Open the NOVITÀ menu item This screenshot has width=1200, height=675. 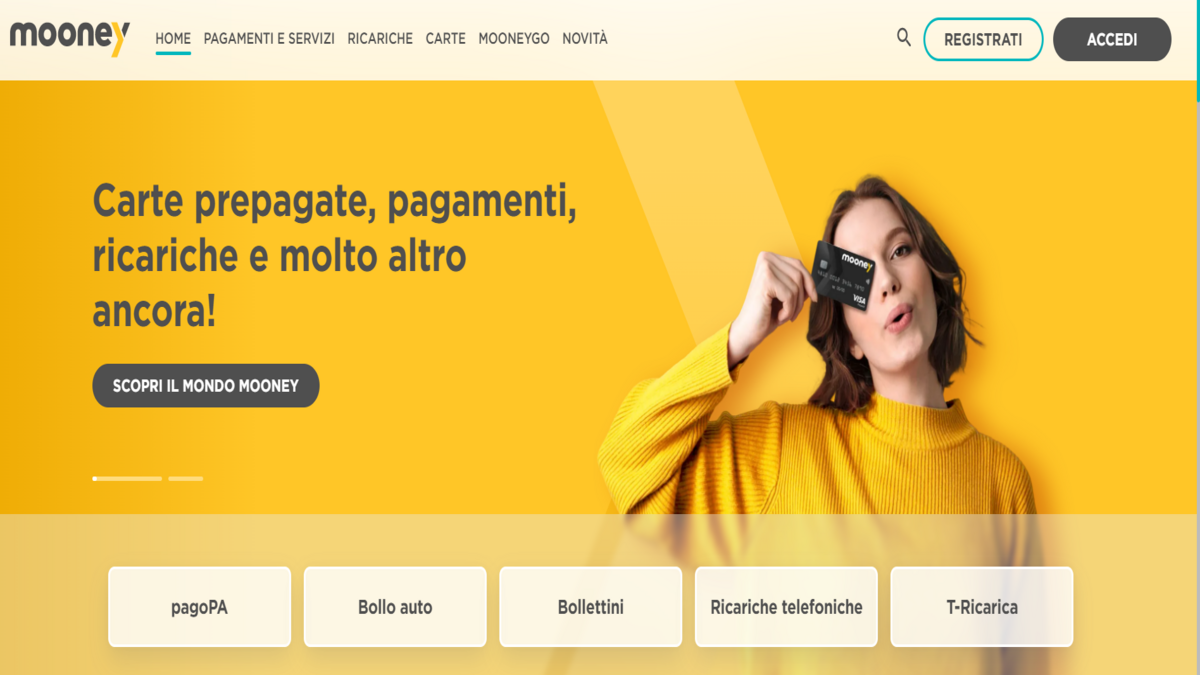click(x=585, y=39)
